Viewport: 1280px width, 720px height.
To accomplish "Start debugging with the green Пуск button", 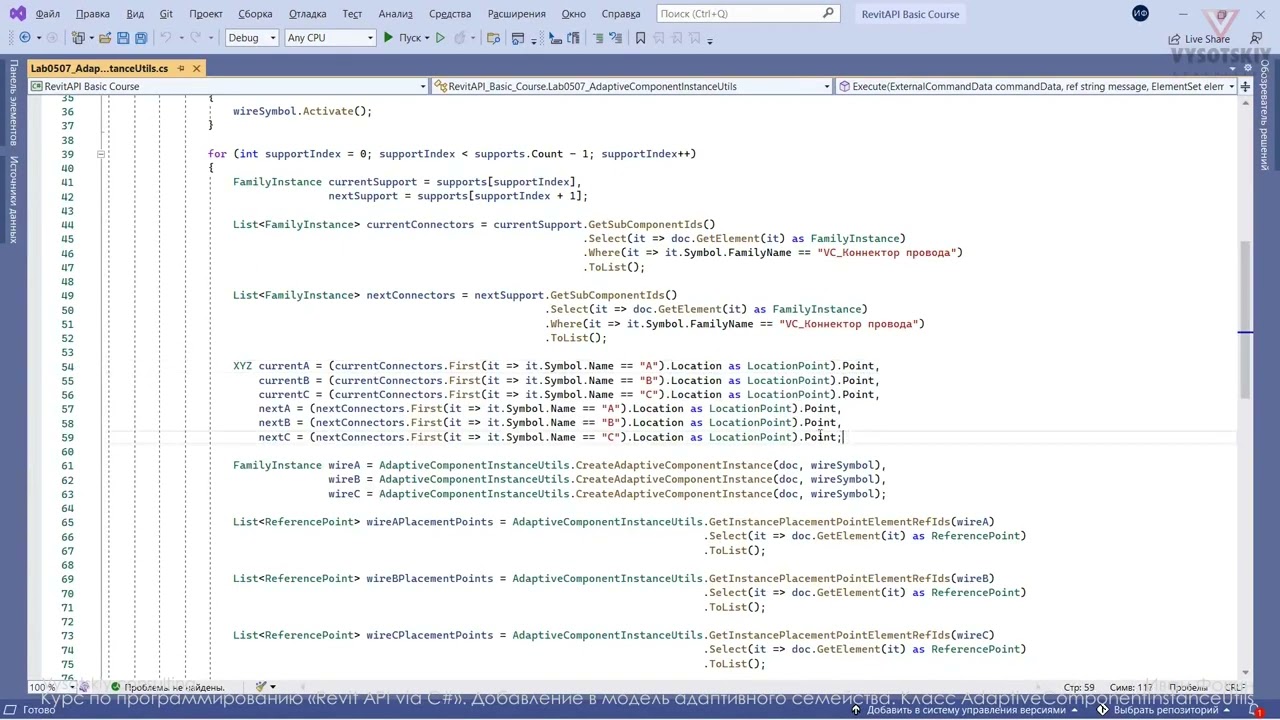I will (x=402, y=38).
